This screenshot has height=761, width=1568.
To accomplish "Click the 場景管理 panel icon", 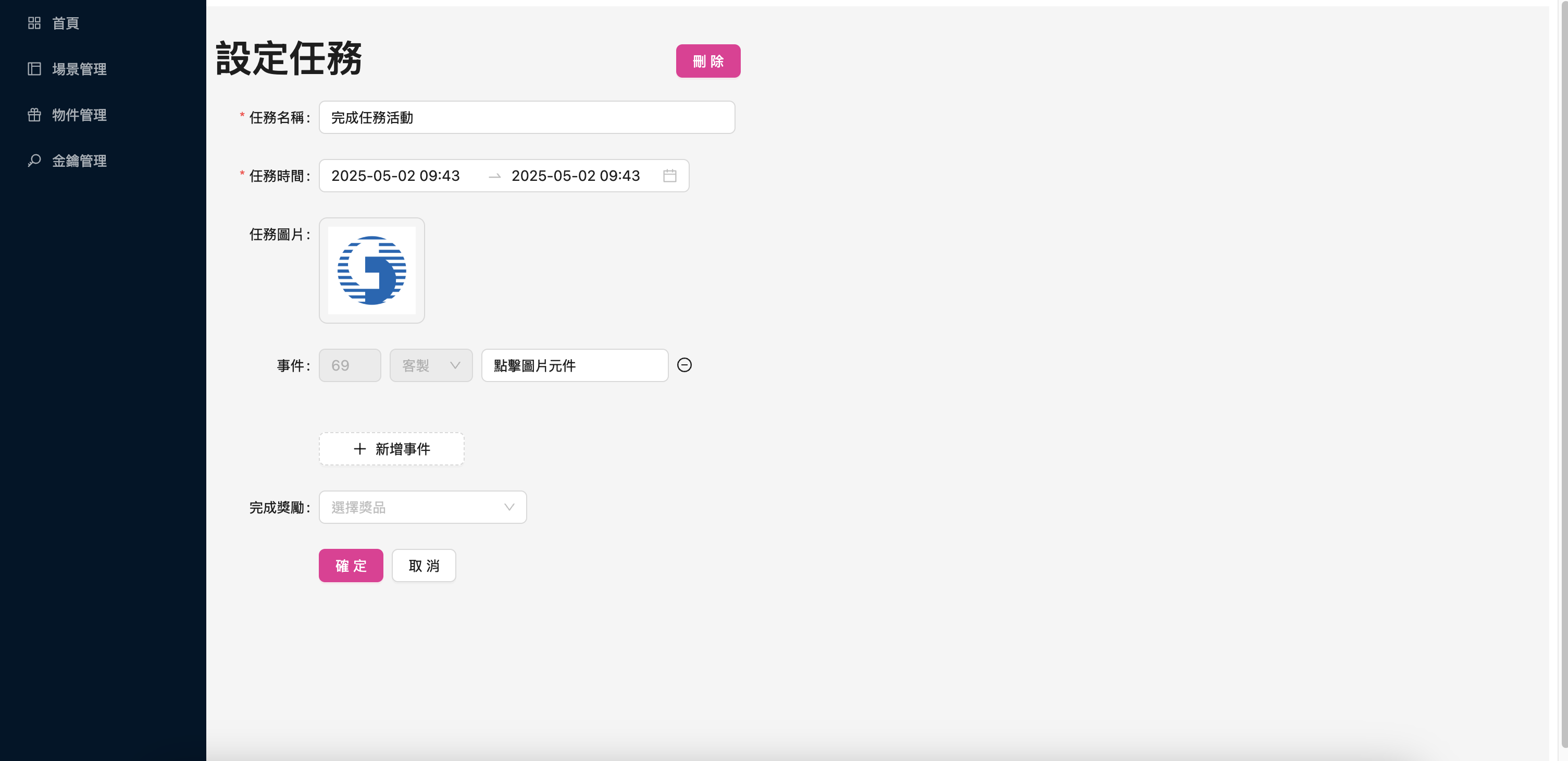I will tap(34, 69).
